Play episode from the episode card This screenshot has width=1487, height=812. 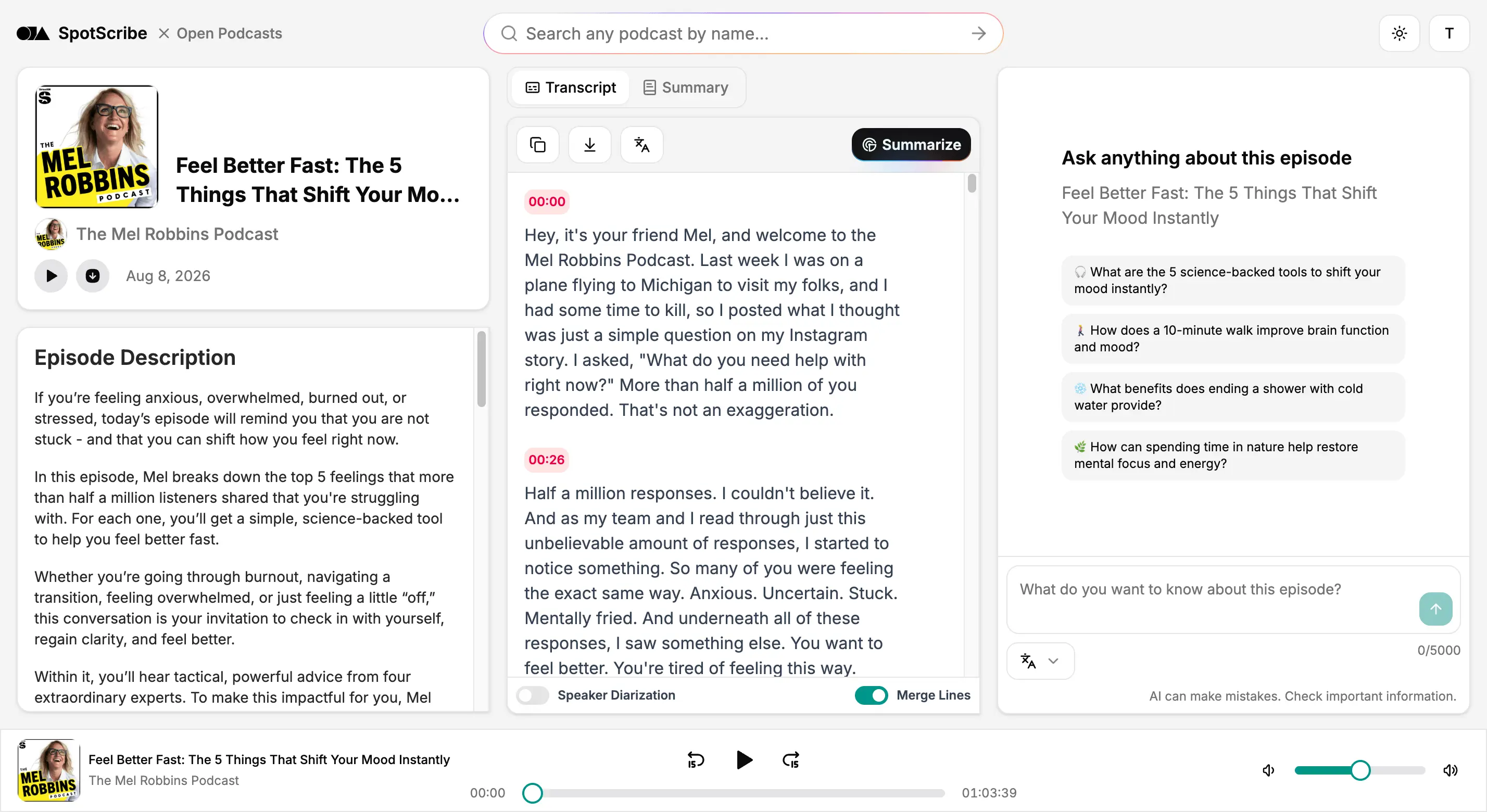(52, 276)
